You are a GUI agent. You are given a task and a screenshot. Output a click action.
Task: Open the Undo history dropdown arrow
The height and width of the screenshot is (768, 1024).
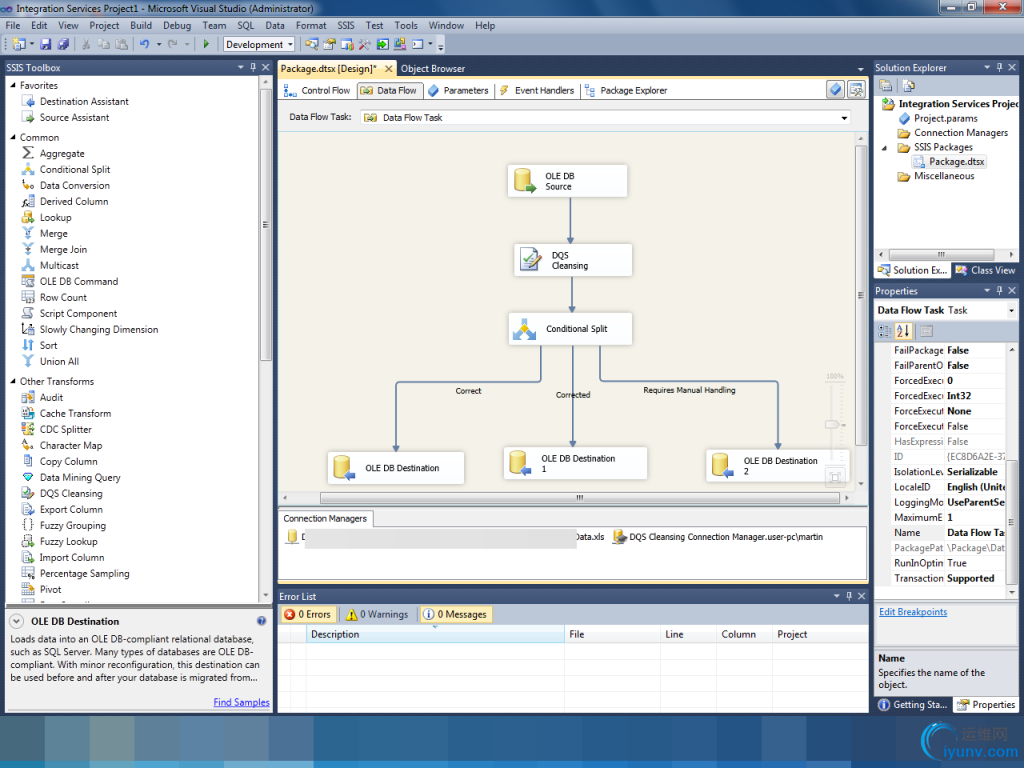[159, 44]
